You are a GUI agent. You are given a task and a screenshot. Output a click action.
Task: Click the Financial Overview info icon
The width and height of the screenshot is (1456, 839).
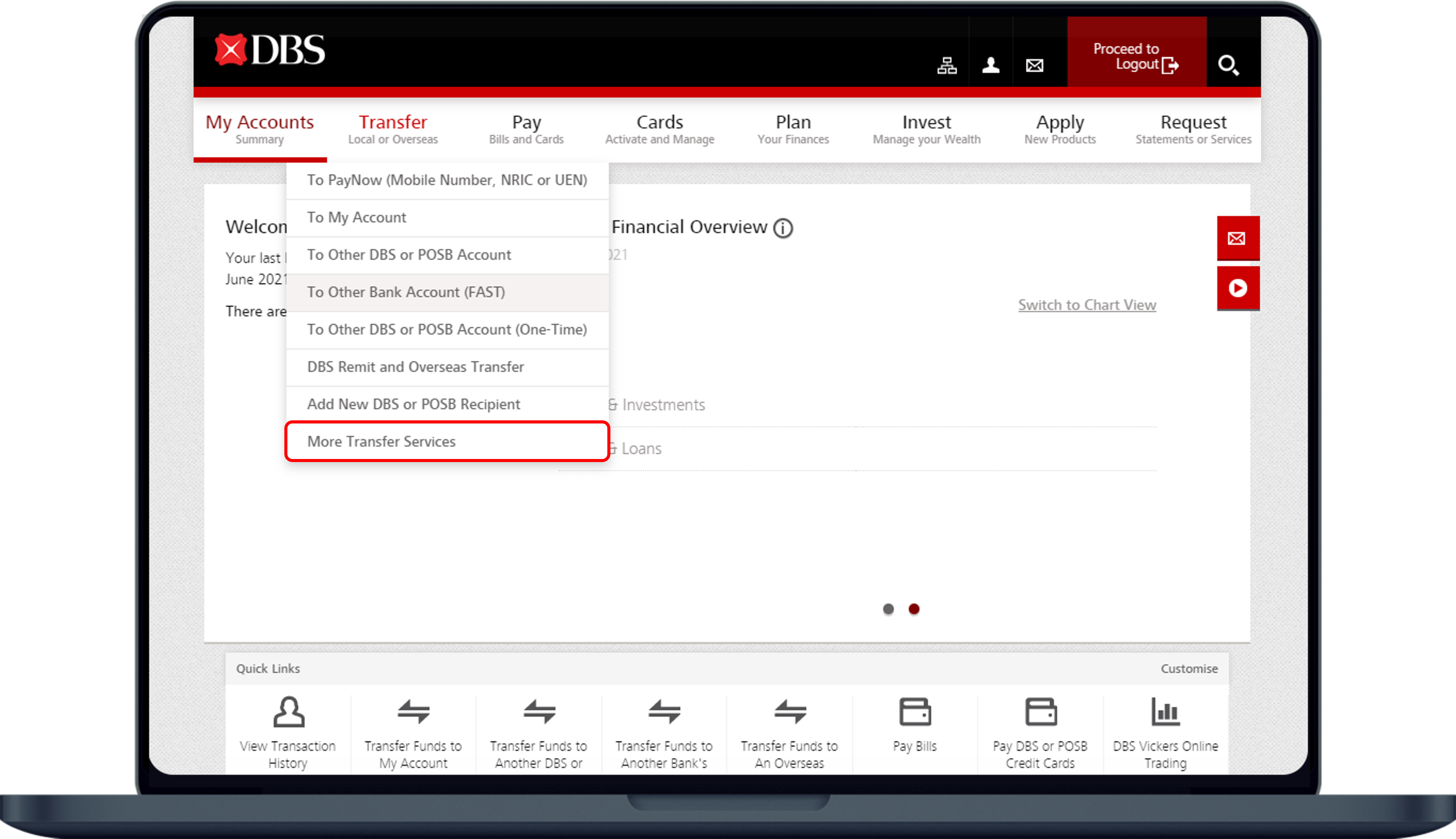click(783, 228)
